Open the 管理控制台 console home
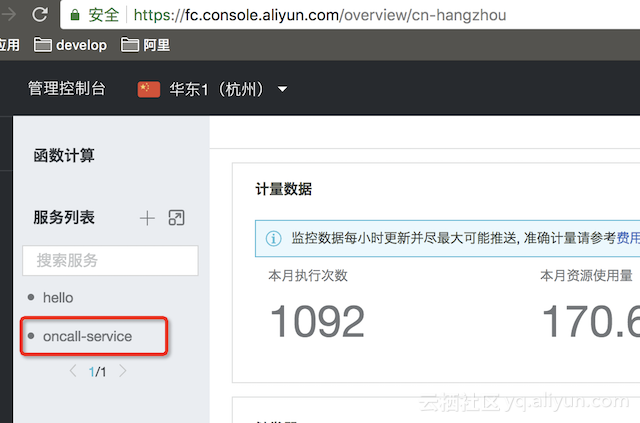 tap(67, 89)
